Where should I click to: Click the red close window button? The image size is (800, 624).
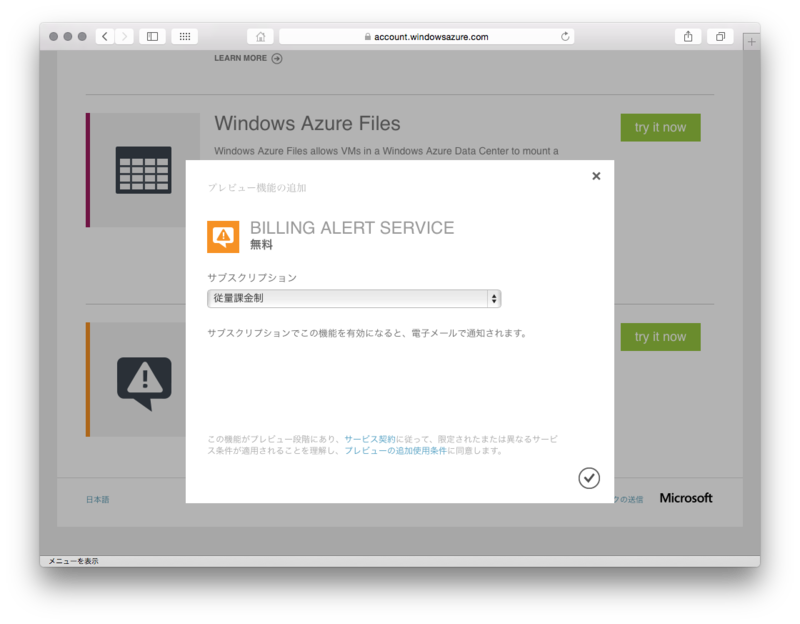(54, 37)
